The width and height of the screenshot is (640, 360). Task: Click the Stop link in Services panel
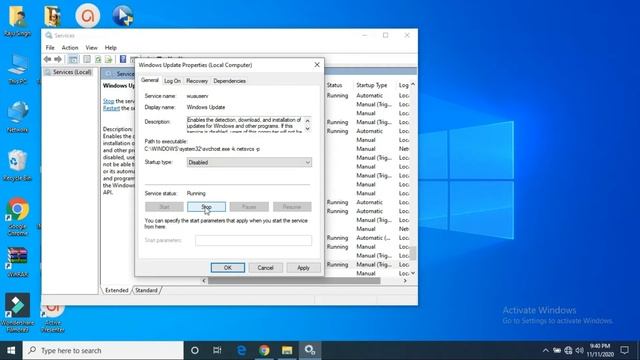(x=109, y=101)
